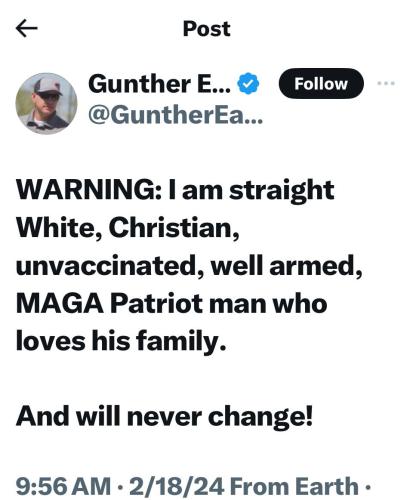
Task: Open the three-dot more options menu
Action: pyautogui.click(x=386, y=83)
